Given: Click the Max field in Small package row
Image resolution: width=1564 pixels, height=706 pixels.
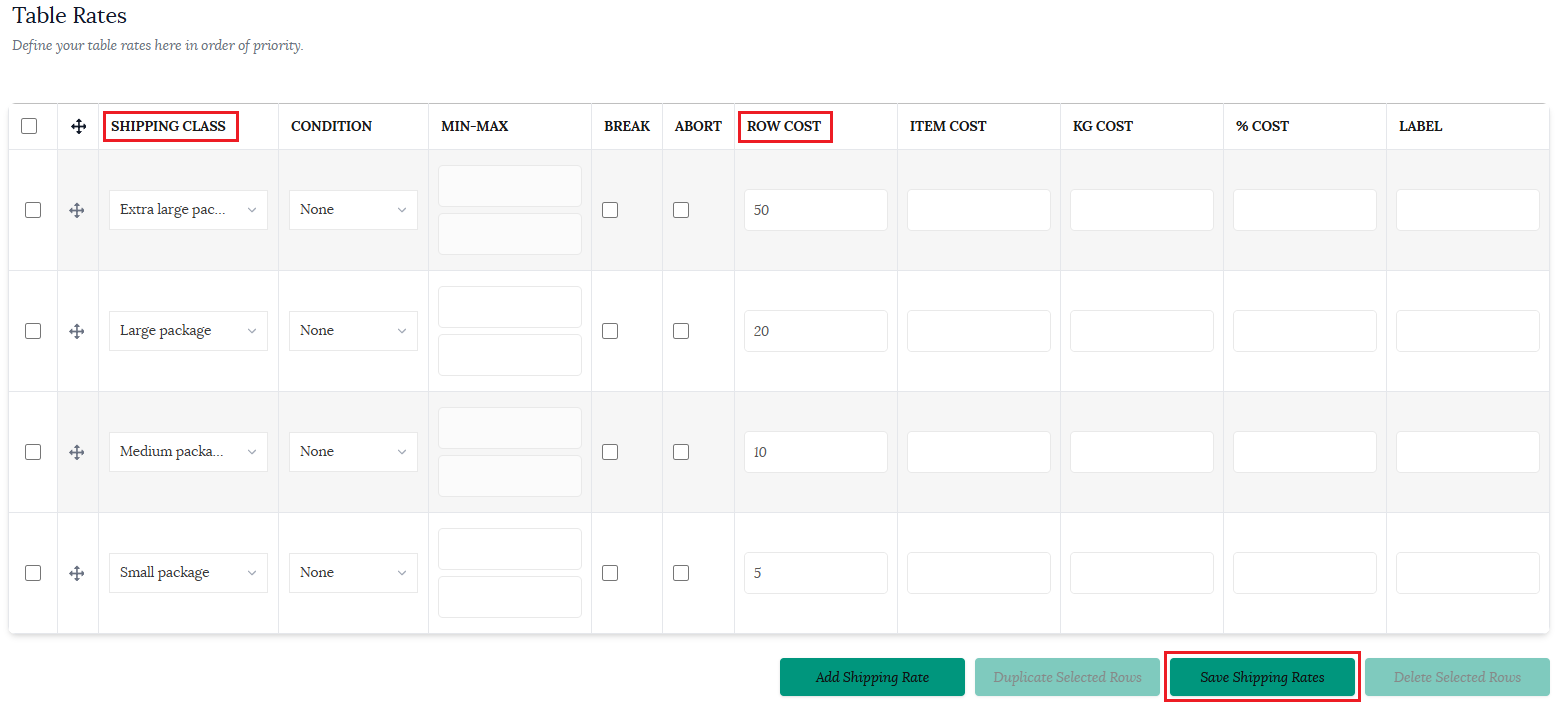Looking at the screenshot, I should (510, 597).
